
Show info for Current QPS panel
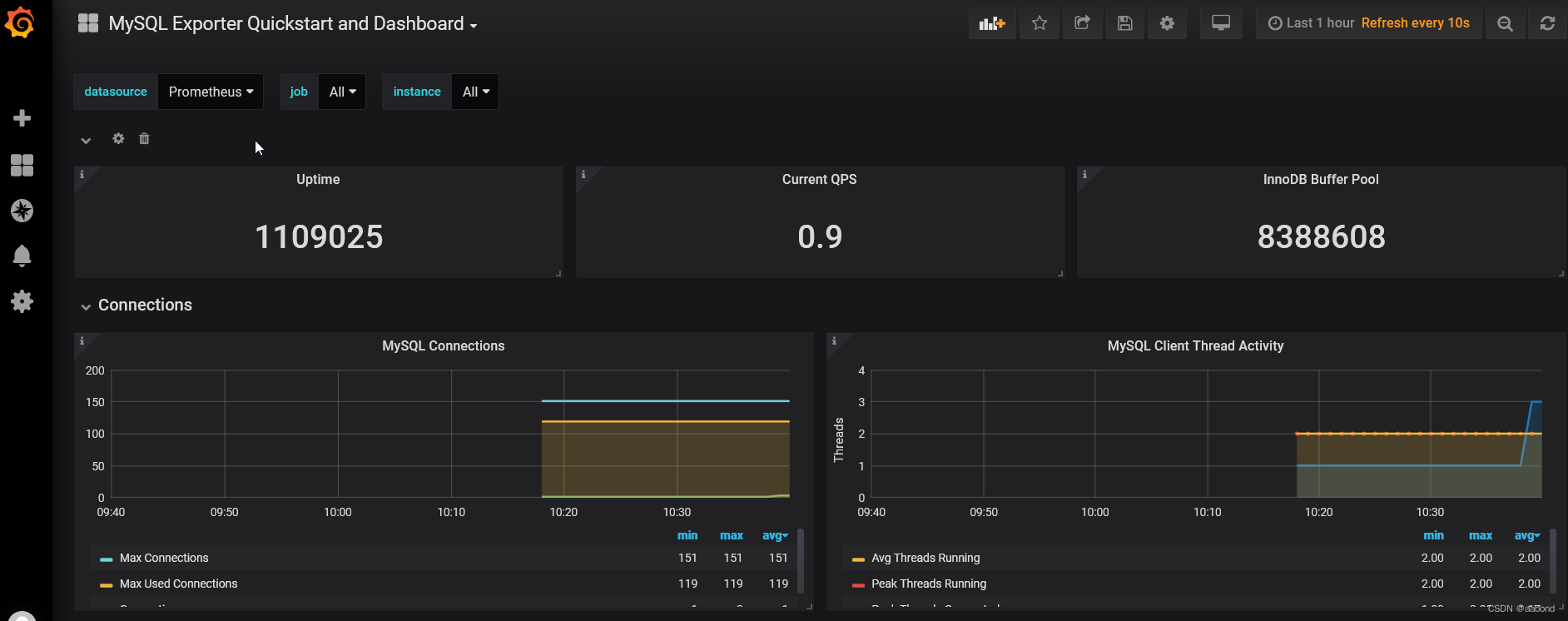click(x=583, y=175)
